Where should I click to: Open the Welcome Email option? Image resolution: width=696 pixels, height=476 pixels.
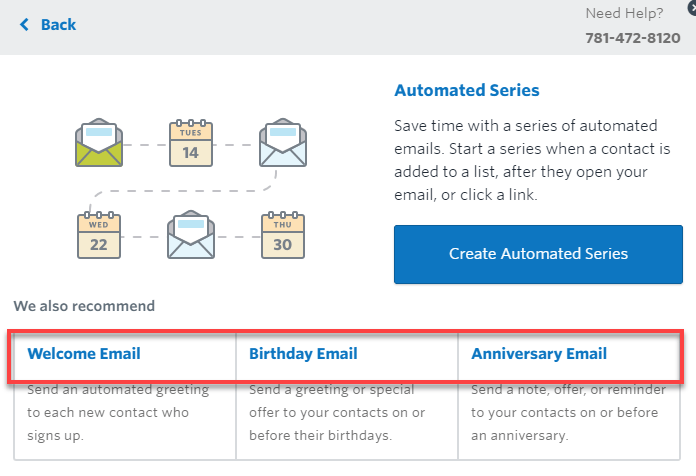point(84,354)
